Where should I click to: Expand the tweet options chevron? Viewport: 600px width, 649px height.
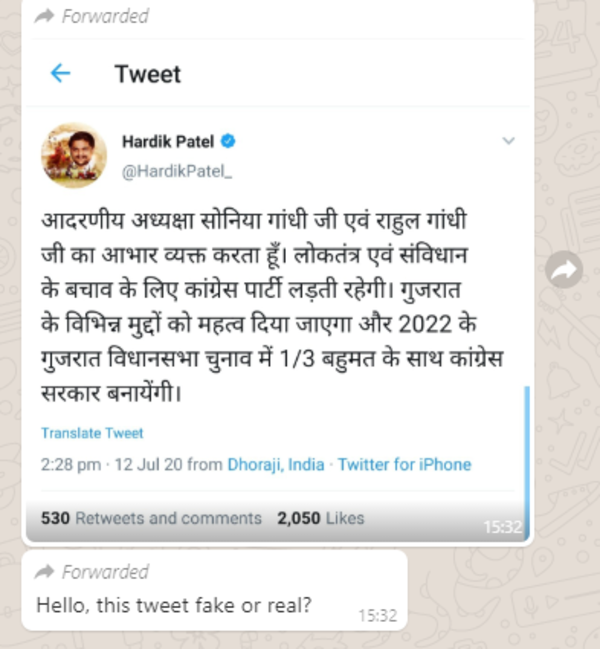[x=508, y=141]
